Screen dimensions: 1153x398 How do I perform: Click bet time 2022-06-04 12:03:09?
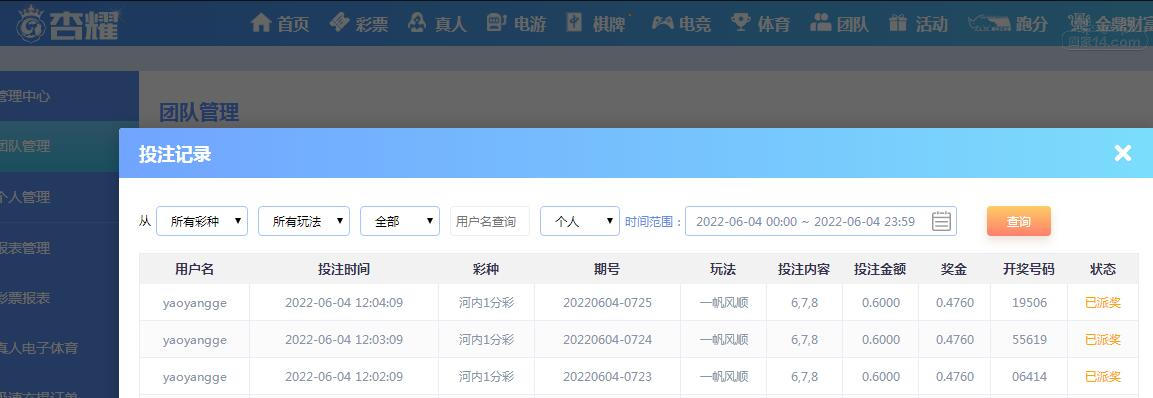pos(344,340)
